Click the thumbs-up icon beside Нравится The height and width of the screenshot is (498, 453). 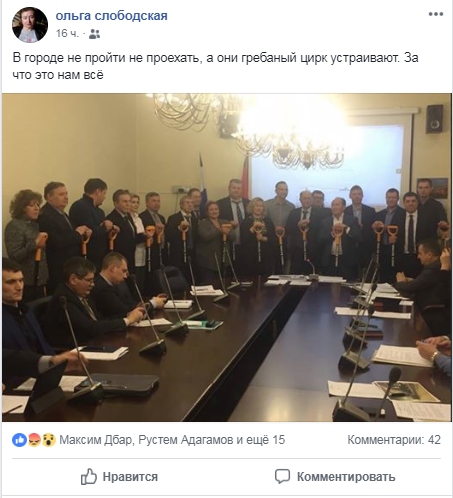pyautogui.click(x=89, y=476)
